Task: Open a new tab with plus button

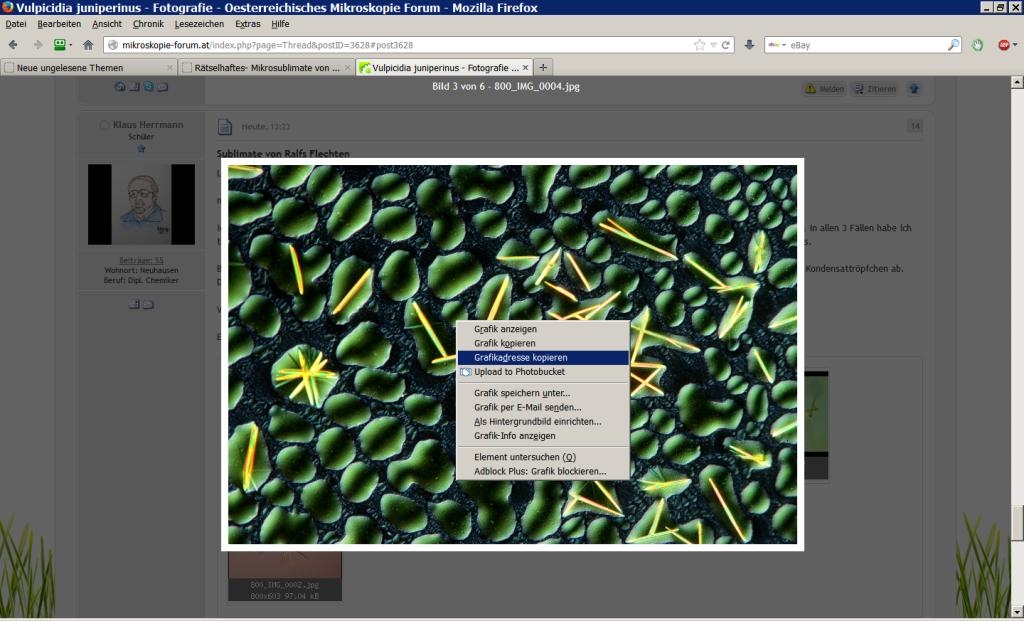Action: (x=543, y=68)
